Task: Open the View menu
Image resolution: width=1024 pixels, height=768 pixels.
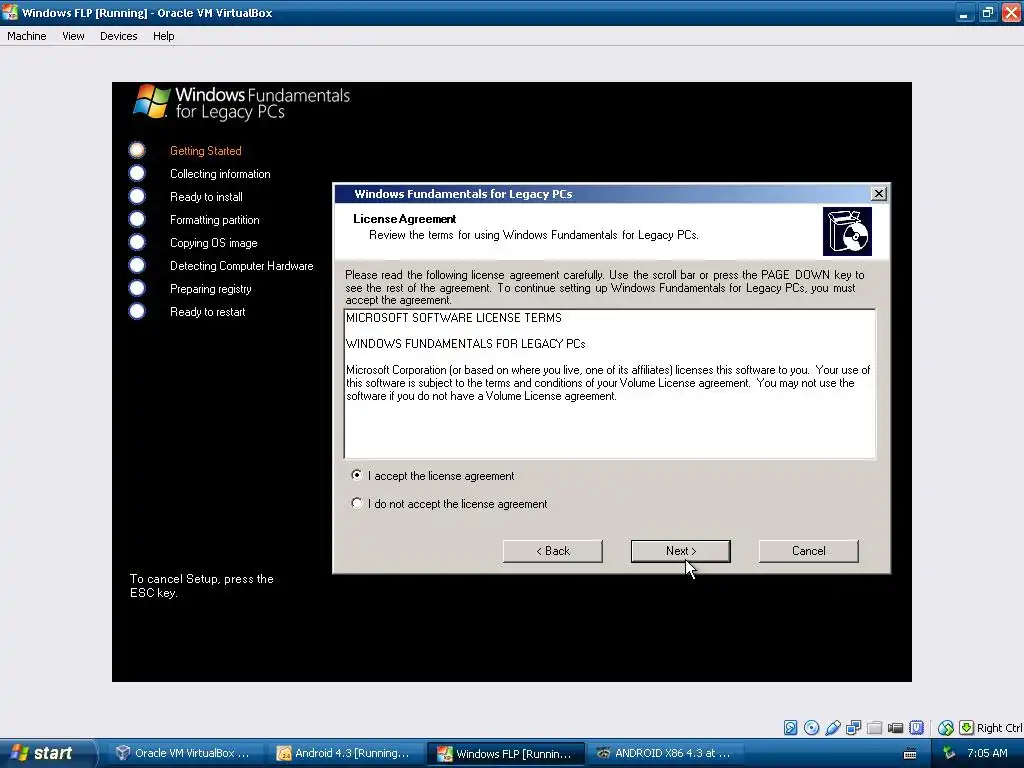Action: tap(73, 36)
